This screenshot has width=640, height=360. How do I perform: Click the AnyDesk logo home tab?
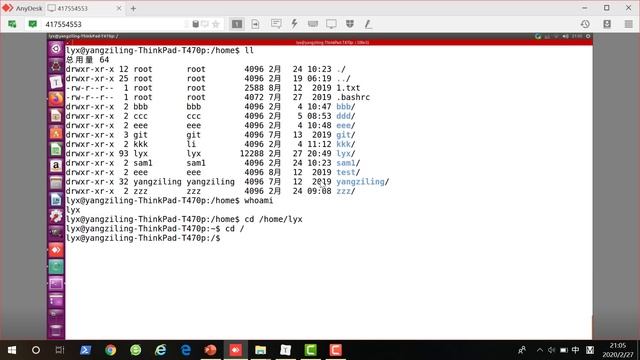click(x=23, y=8)
